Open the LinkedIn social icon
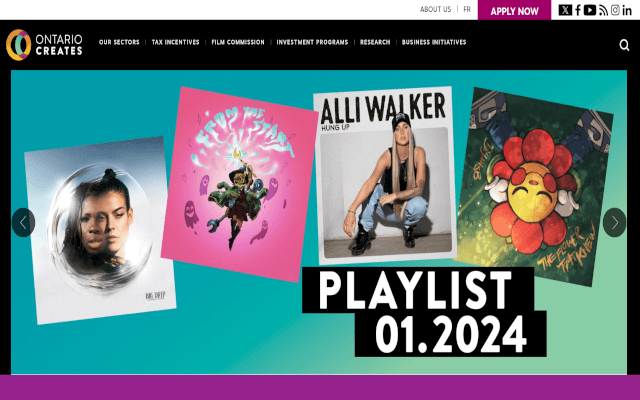Screen dimensions: 640x400 click(627, 10)
